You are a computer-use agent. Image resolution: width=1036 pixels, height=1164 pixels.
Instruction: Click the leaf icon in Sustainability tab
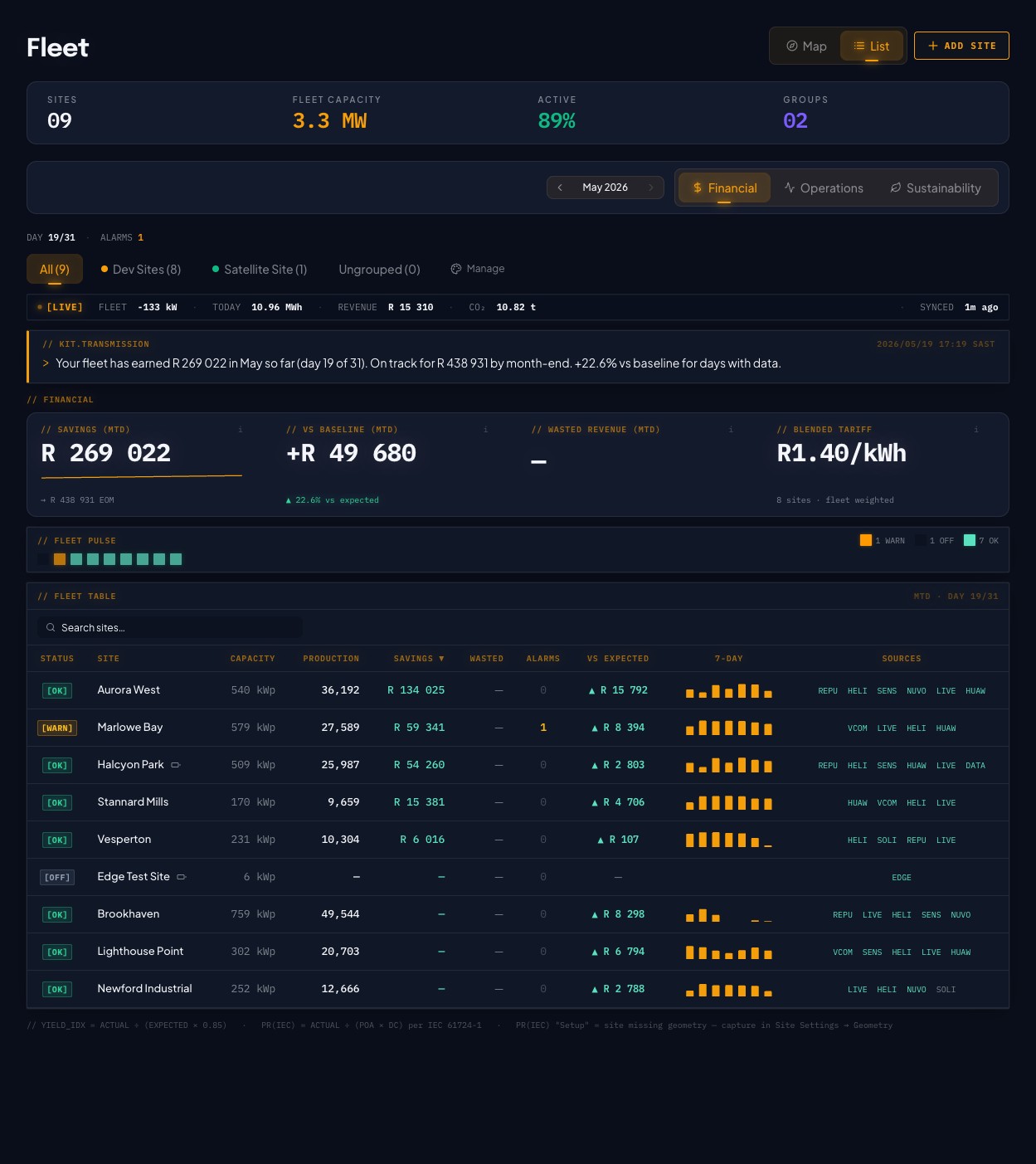(896, 188)
